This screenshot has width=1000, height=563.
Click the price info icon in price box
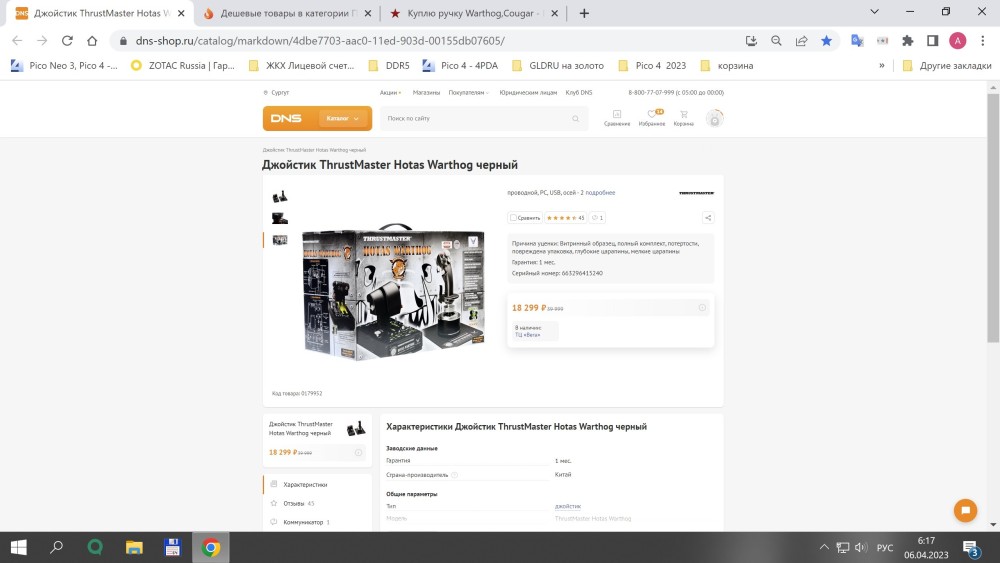point(702,308)
